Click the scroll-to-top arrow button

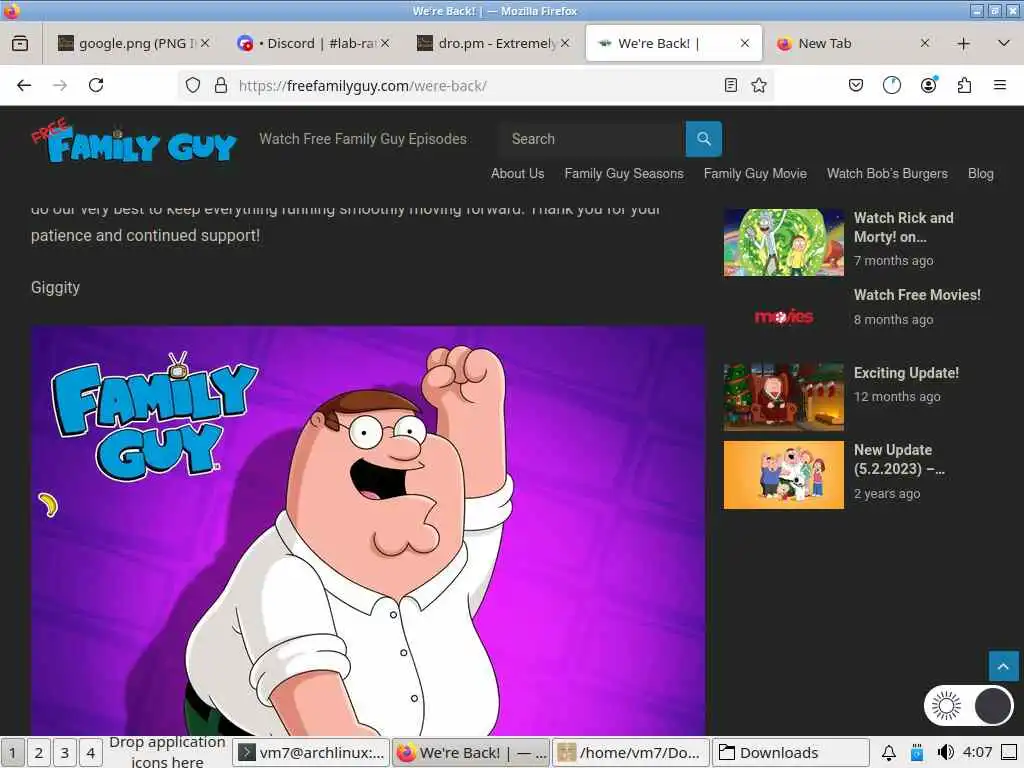1003,666
